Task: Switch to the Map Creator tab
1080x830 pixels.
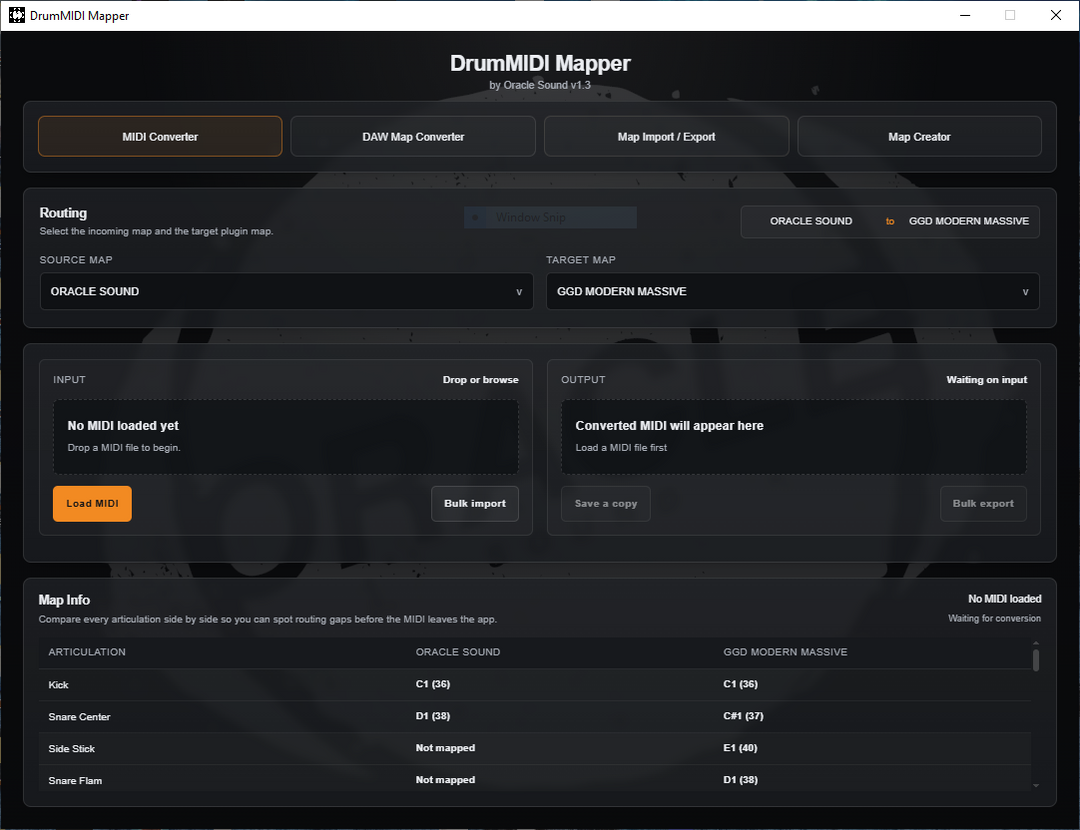Action: click(x=919, y=136)
